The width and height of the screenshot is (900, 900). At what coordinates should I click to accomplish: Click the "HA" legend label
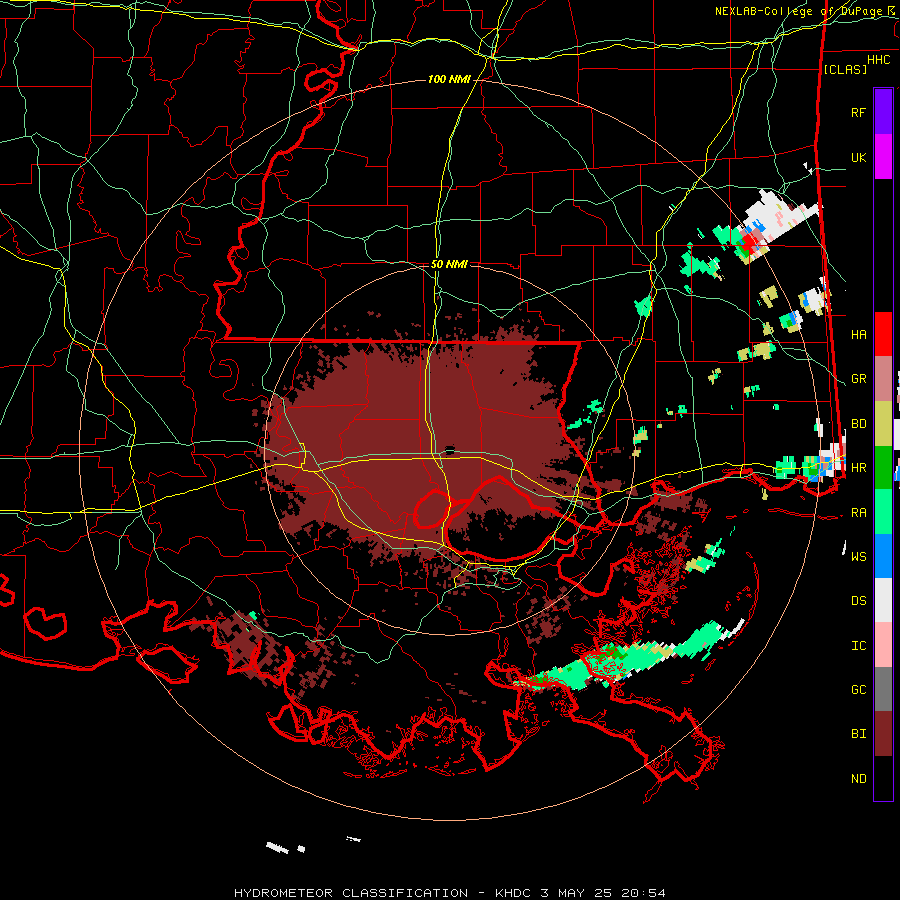tap(858, 335)
